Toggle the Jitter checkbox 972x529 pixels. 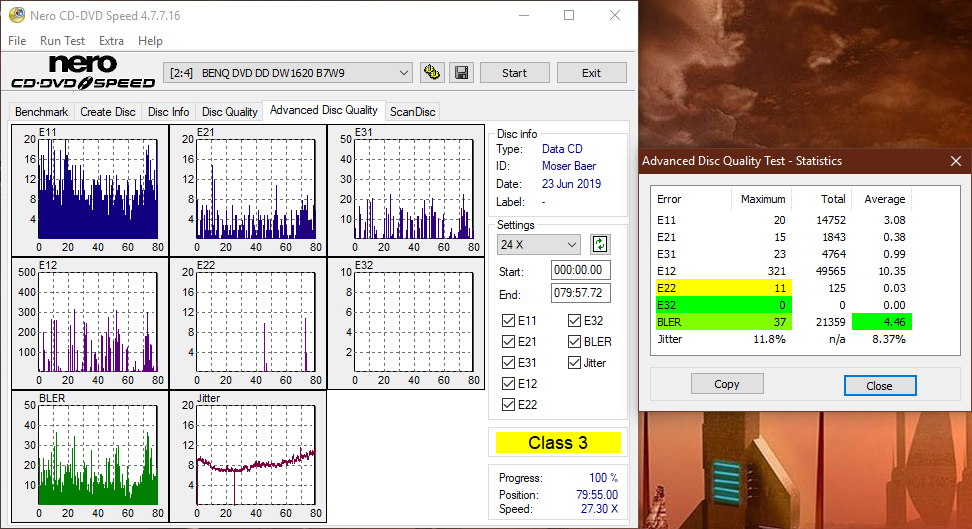point(574,363)
